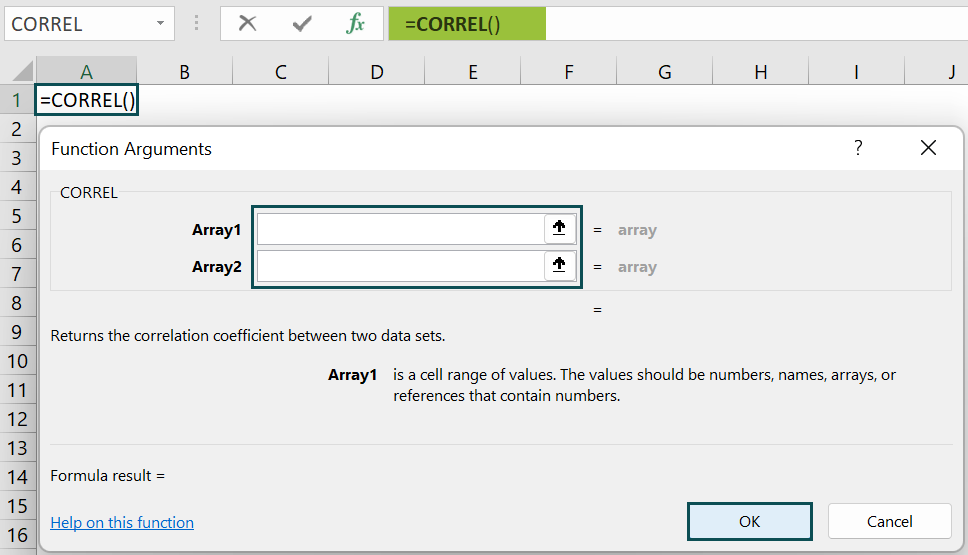968x555 pixels.
Task: Select column G header
Action: click(x=665, y=72)
